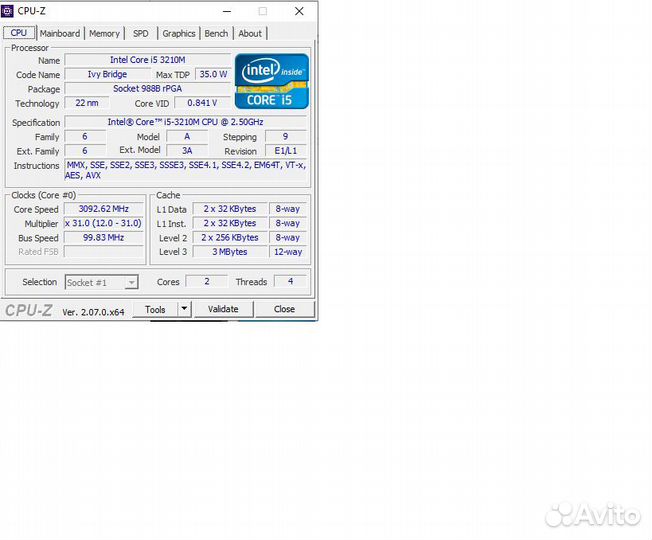Viewport: 652px width, 540px height.
Task: Click the CPU-Z app icon in title bar
Action: (x=7, y=11)
